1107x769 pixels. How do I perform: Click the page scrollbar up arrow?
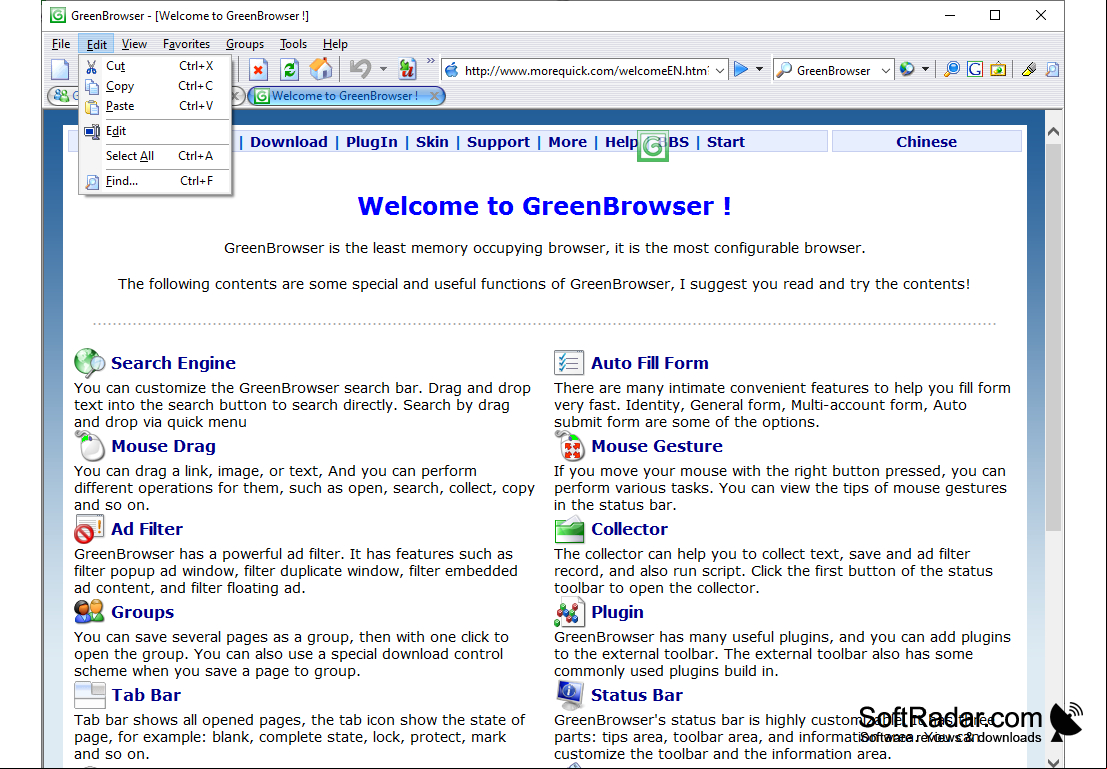[x=1053, y=131]
